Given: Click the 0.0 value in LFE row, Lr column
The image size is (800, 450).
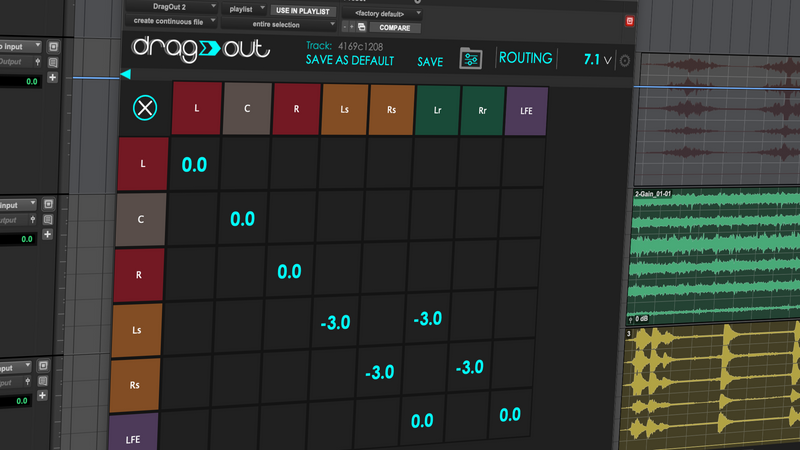Looking at the screenshot, I should 422,421.
